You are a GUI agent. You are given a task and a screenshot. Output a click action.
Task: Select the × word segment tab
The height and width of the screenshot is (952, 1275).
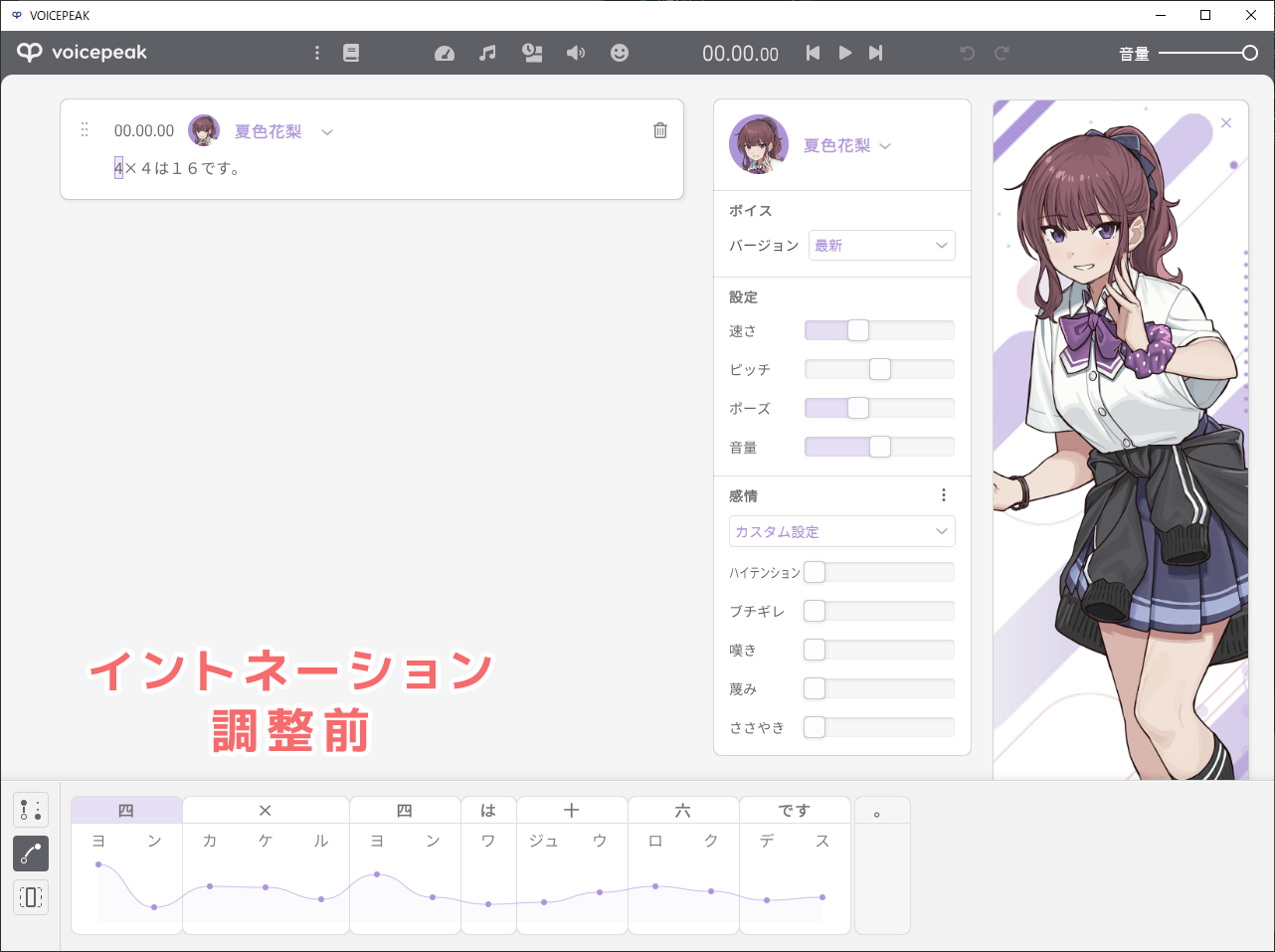266,810
